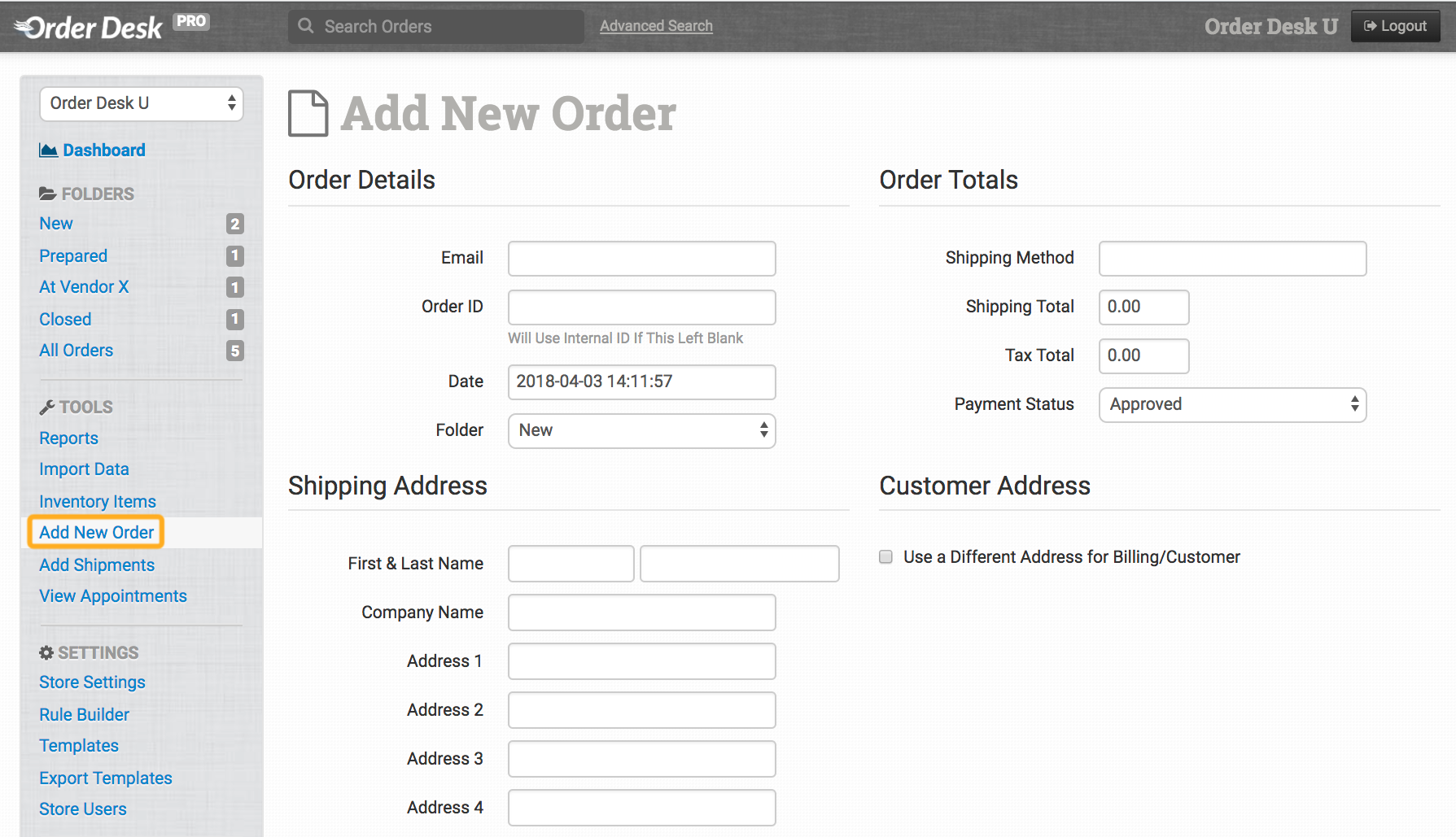This screenshot has height=837, width=1456.
Task: Open Rule Builder settings
Action: click(85, 715)
